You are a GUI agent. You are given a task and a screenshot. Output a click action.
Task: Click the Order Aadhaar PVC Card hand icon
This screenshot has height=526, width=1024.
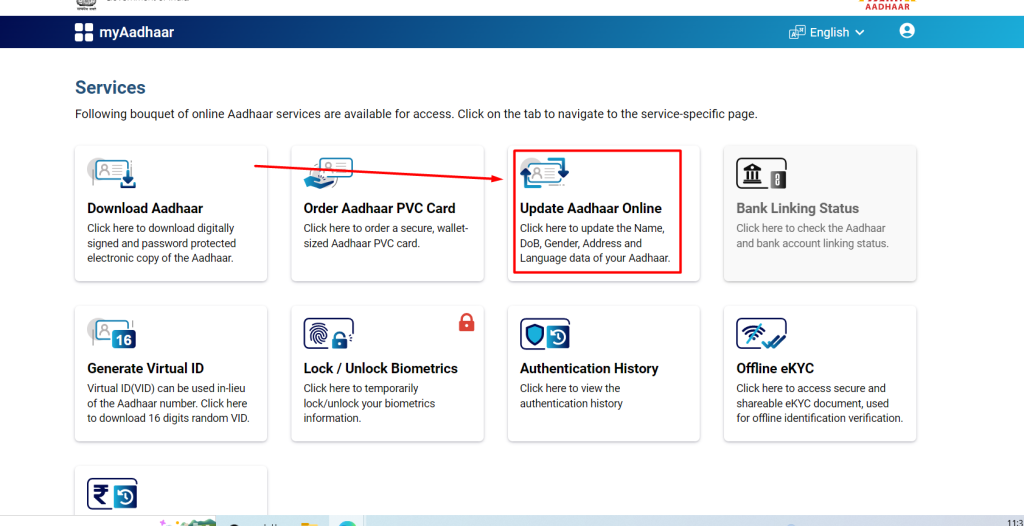[328, 173]
